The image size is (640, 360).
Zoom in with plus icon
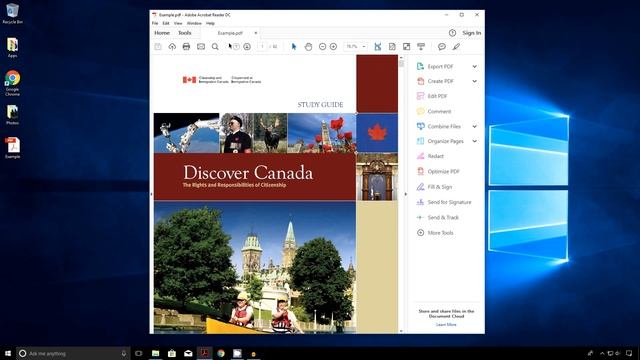333,47
